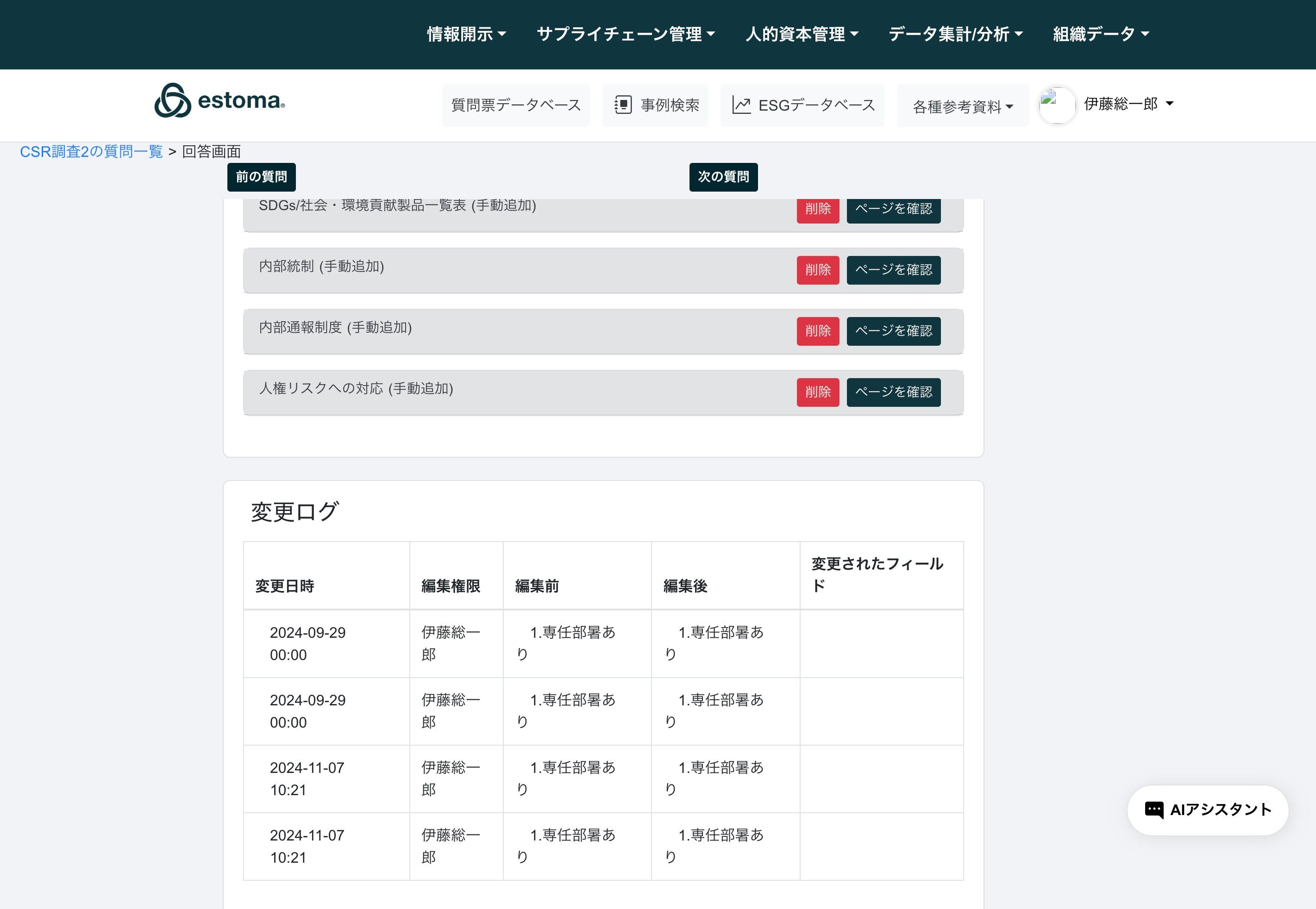Open 質問票データベース
Screen dimensions: 1316x909
coord(515,105)
